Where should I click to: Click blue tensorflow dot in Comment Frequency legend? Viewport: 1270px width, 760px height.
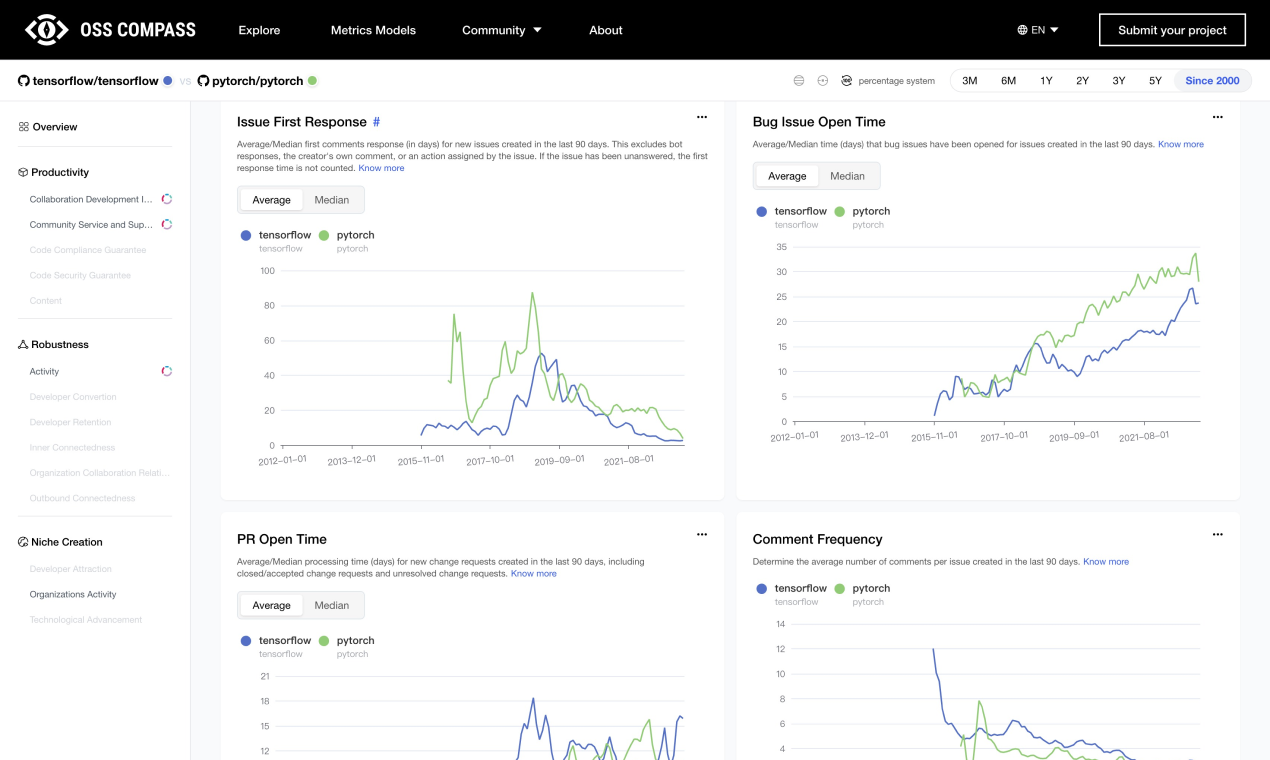point(762,589)
